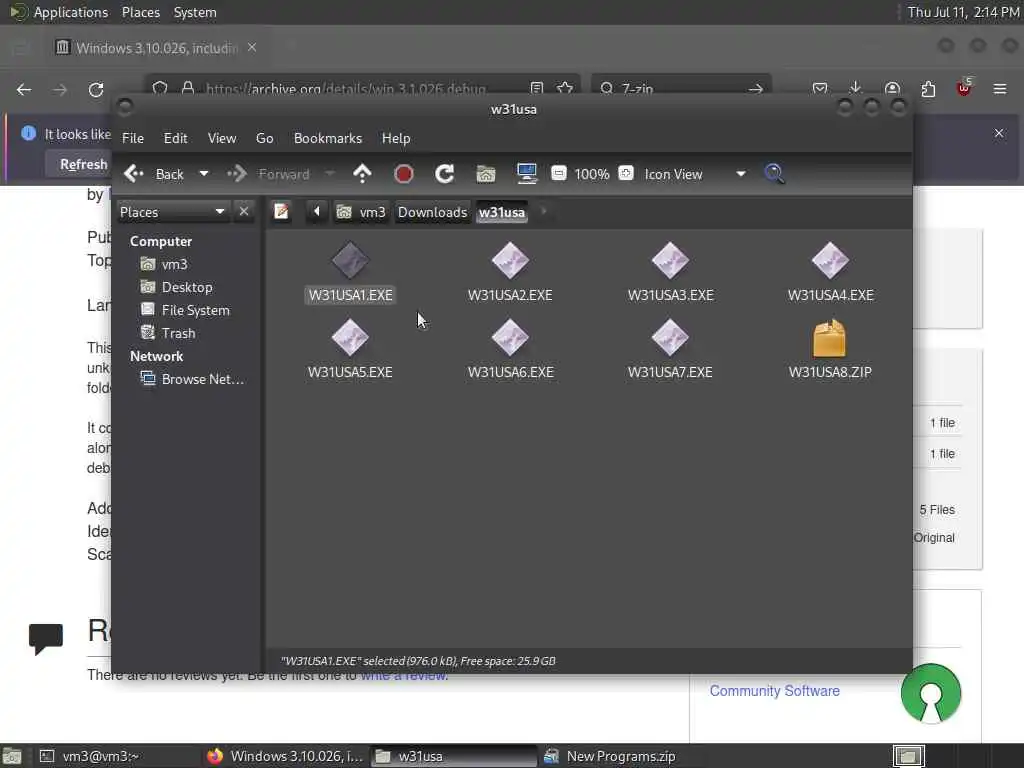Viewport: 1024px width, 768px height.
Task: Open the Firefox downloads arrow icon
Action: pyautogui.click(x=856, y=88)
